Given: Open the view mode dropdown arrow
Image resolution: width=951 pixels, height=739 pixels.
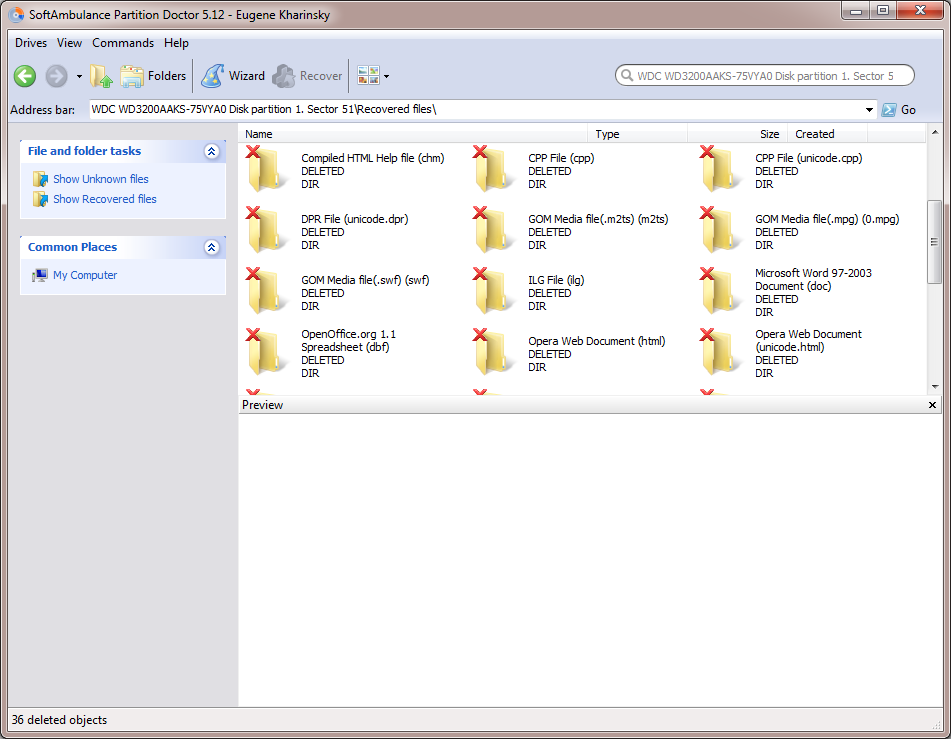Looking at the screenshot, I should coord(386,76).
